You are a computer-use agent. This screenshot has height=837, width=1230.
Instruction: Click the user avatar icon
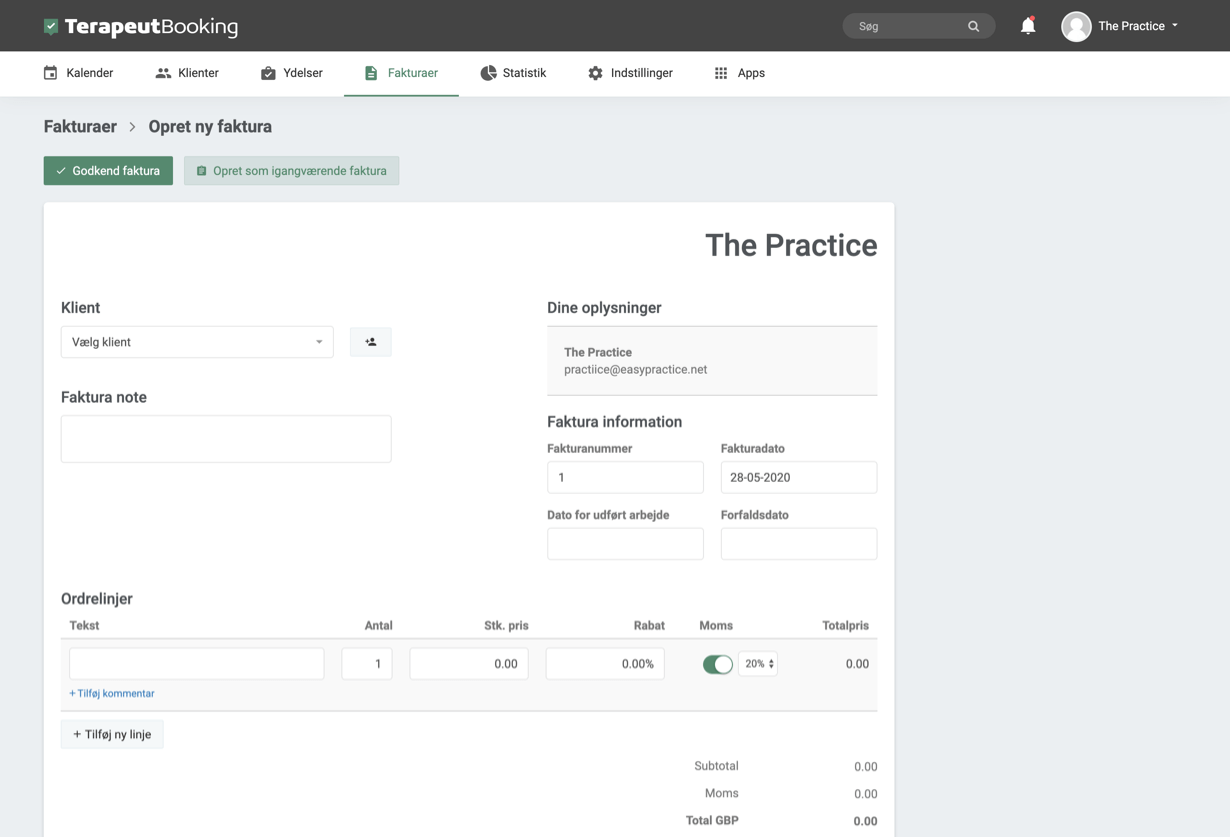[1076, 26]
